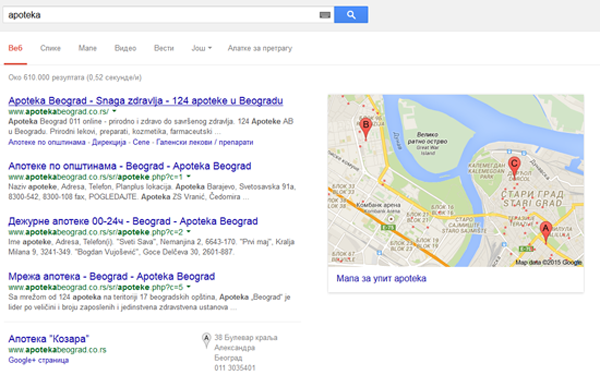Open result Дежурне апотеке 00-24ч - Beograd

(x=133, y=221)
